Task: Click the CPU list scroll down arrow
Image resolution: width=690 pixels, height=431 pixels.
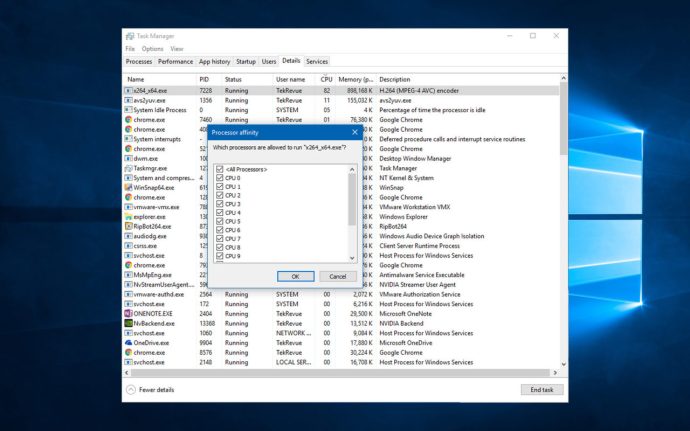Action: point(352,258)
